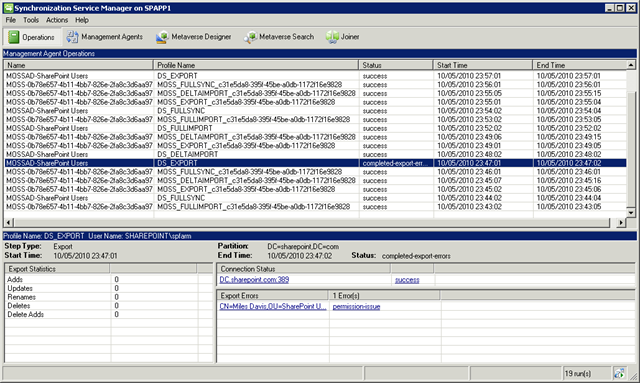The image size is (640, 383).
Task: Sort operations by the Start Time column
Action: [x=483, y=65]
